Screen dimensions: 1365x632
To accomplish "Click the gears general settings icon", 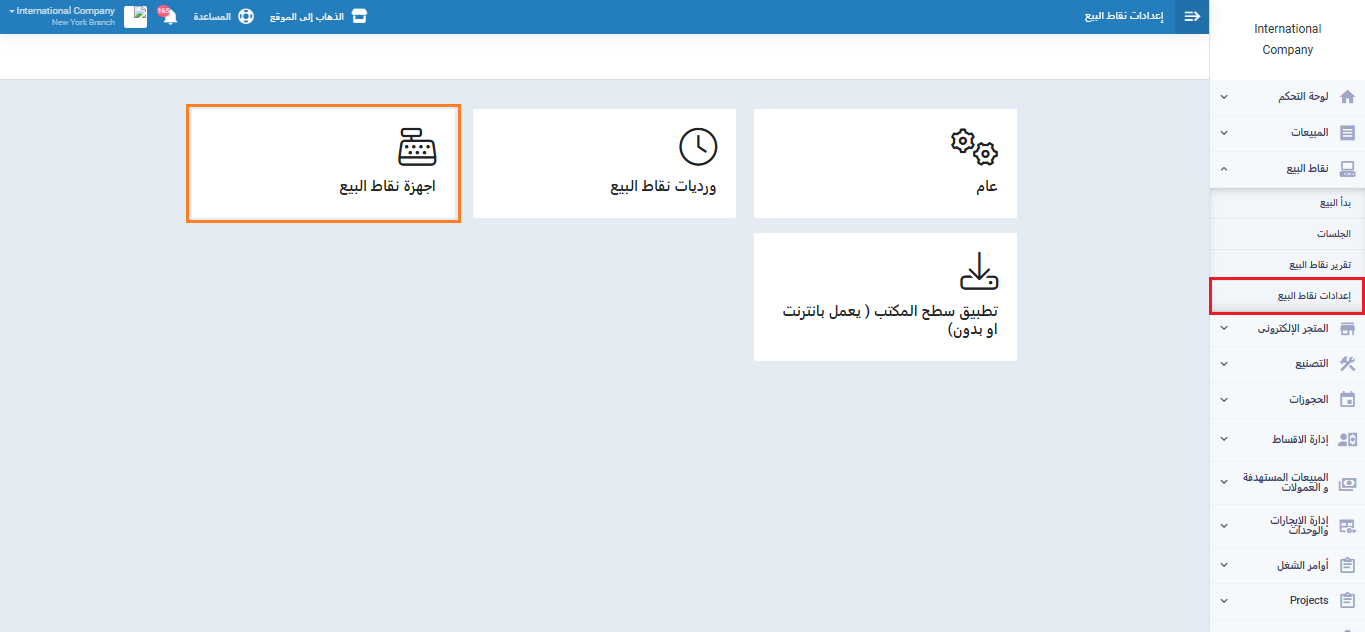I will pos(974,146).
